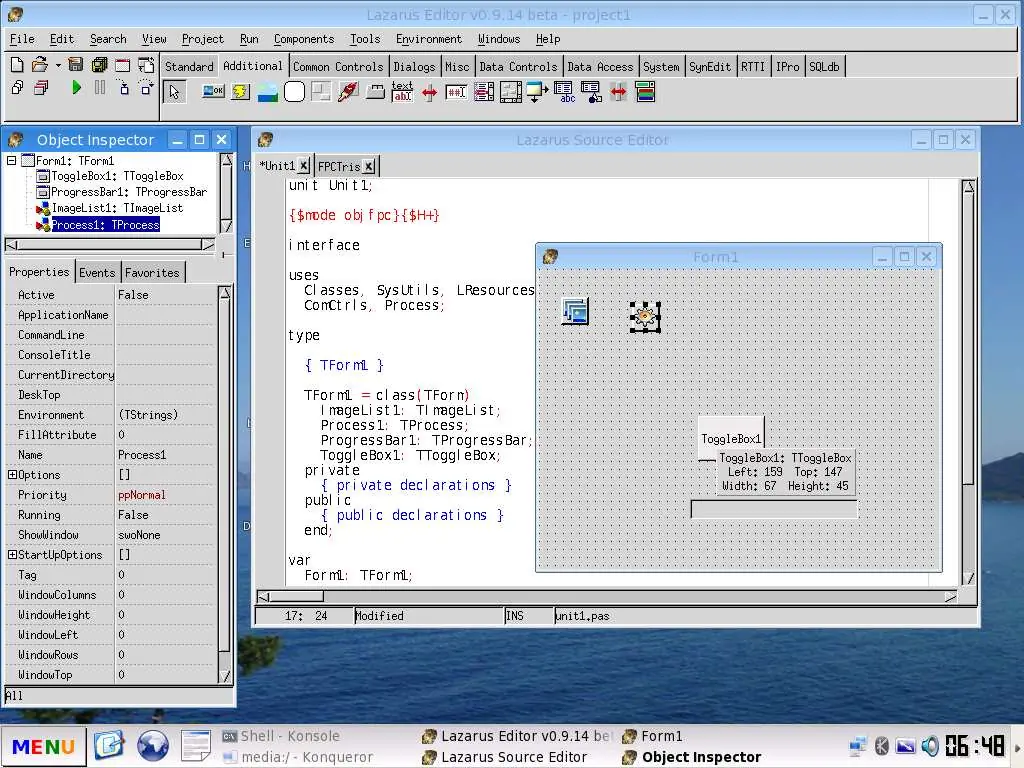Open the Components menu
The height and width of the screenshot is (768, 1024).
(x=304, y=39)
